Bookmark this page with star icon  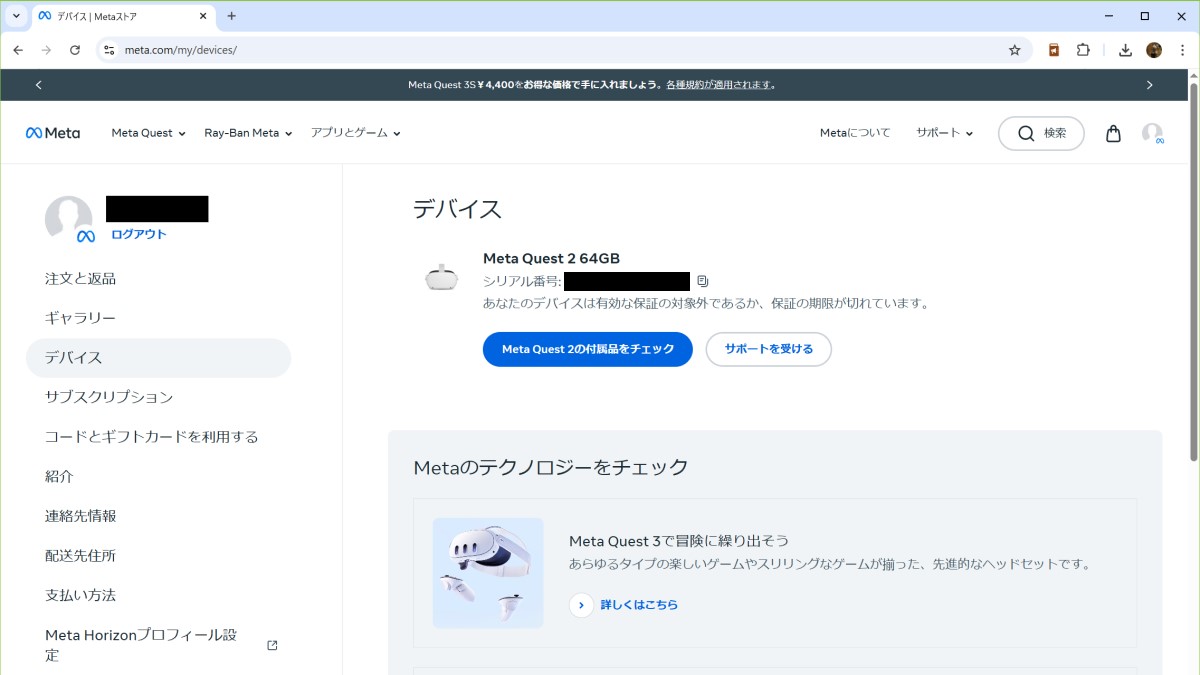[1014, 49]
